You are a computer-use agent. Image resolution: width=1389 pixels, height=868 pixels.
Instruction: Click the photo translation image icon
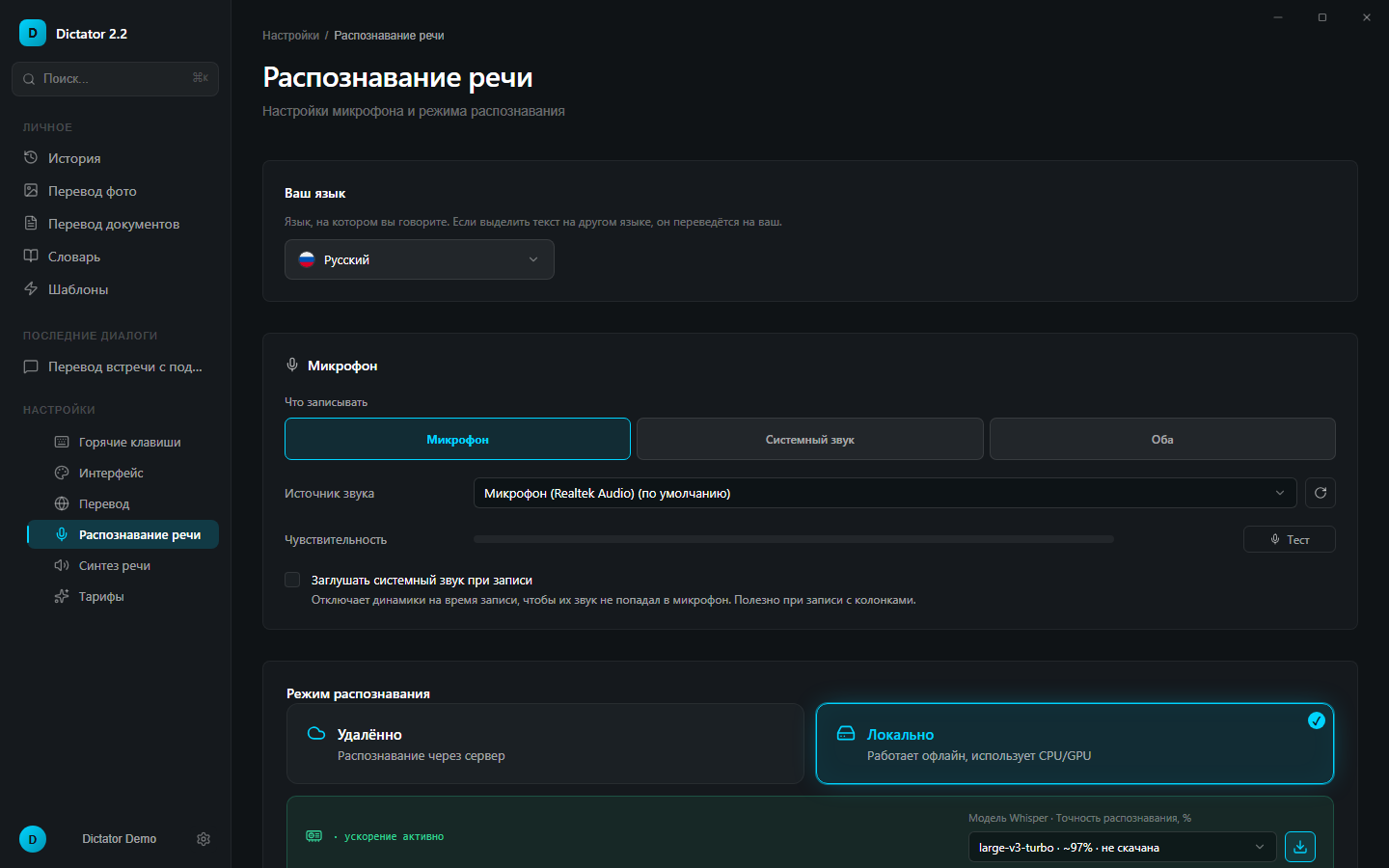click(31, 190)
